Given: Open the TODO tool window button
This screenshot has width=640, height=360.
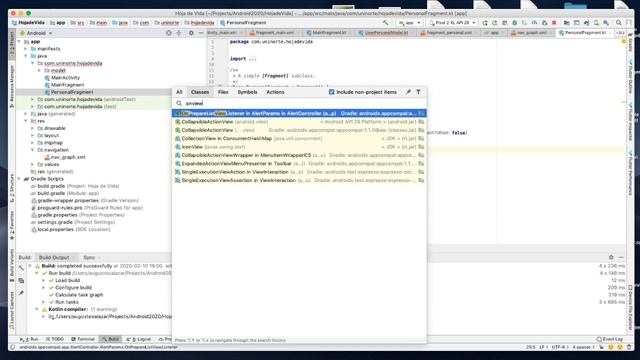Looking at the screenshot, I should (55, 339).
